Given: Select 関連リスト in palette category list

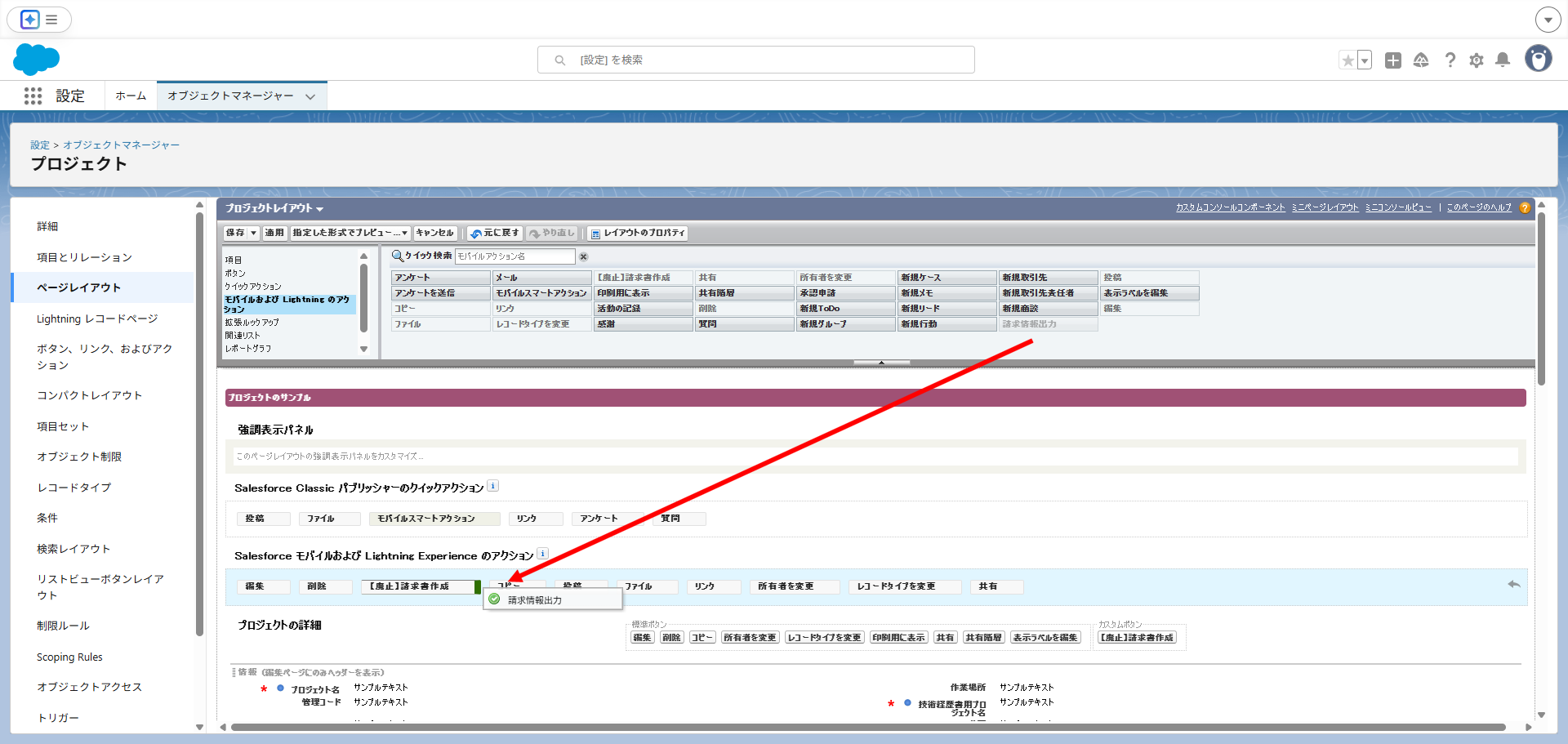Looking at the screenshot, I should (x=243, y=335).
